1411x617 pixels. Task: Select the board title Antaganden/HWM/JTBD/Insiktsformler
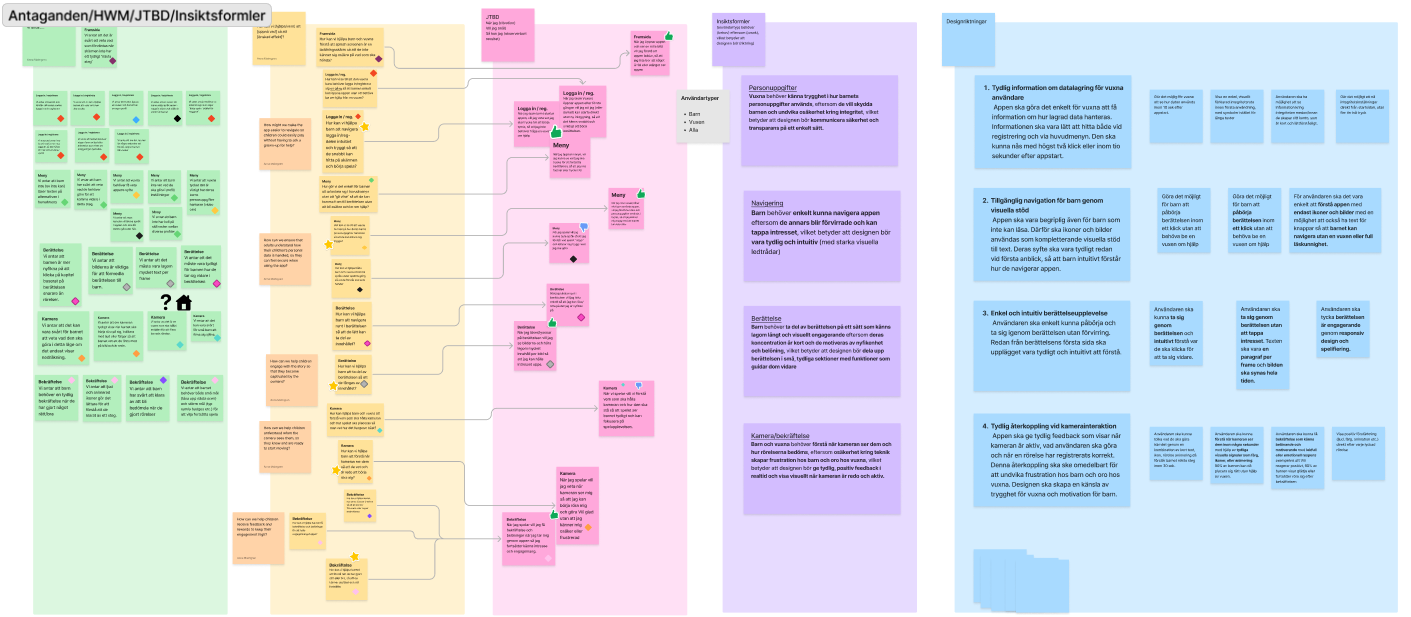pos(139,16)
